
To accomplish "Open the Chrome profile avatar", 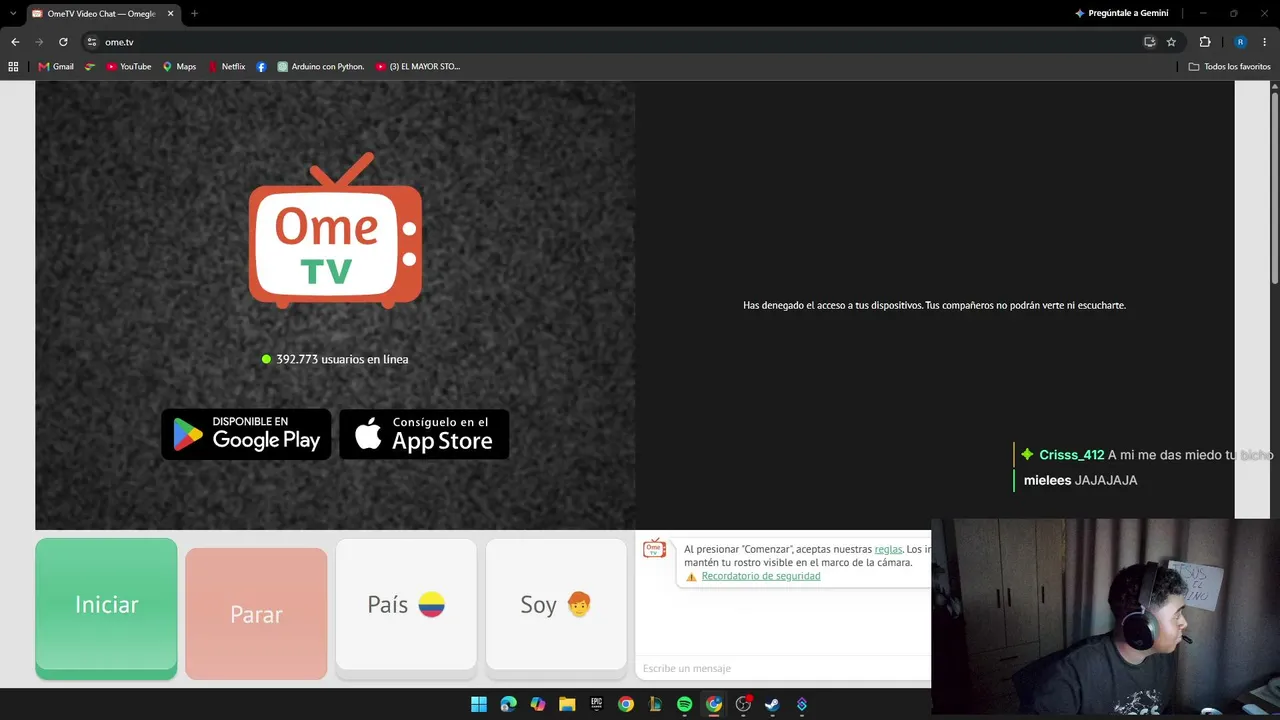I will pyautogui.click(x=1240, y=42).
